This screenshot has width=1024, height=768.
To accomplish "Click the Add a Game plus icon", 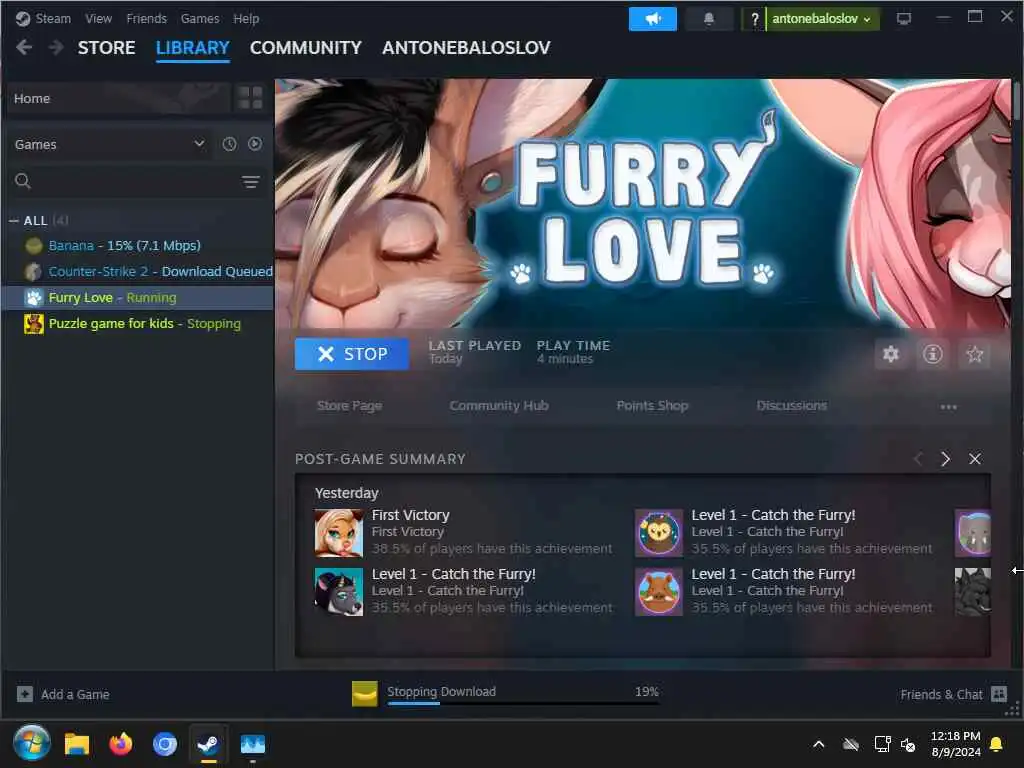I will pyautogui.click(x=25, y=694).
